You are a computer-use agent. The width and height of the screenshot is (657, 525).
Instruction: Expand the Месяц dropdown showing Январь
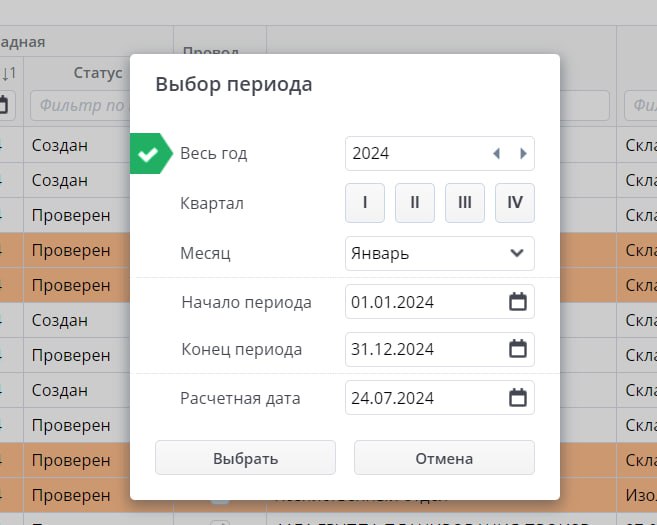[440, 253]
